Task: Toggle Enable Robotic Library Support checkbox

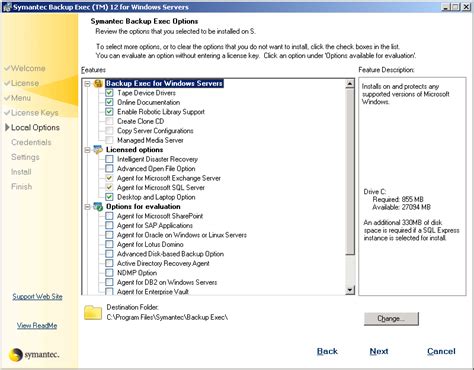Action: point(109,112)
